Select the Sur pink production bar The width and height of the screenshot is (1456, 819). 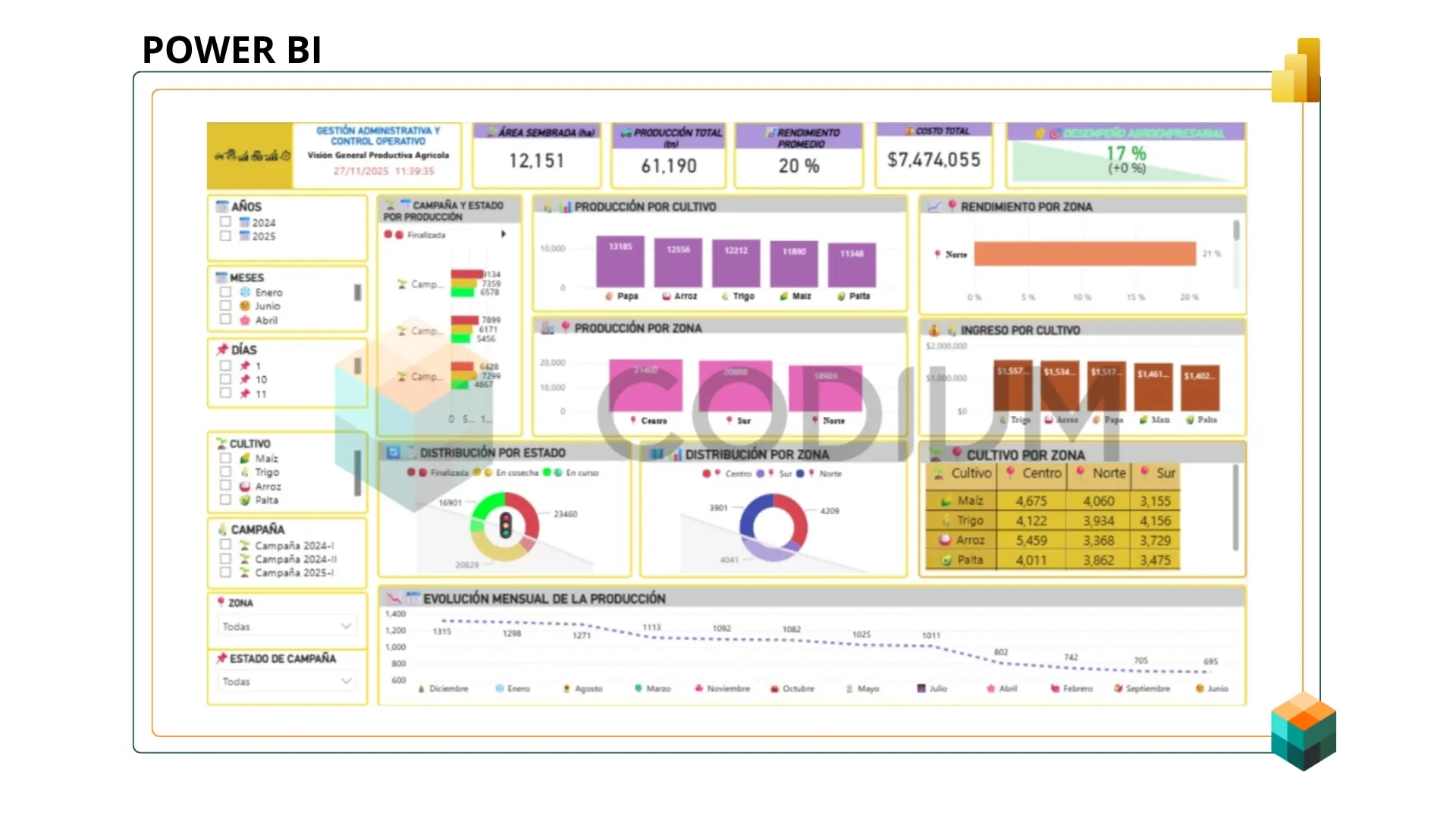point(736,386)
